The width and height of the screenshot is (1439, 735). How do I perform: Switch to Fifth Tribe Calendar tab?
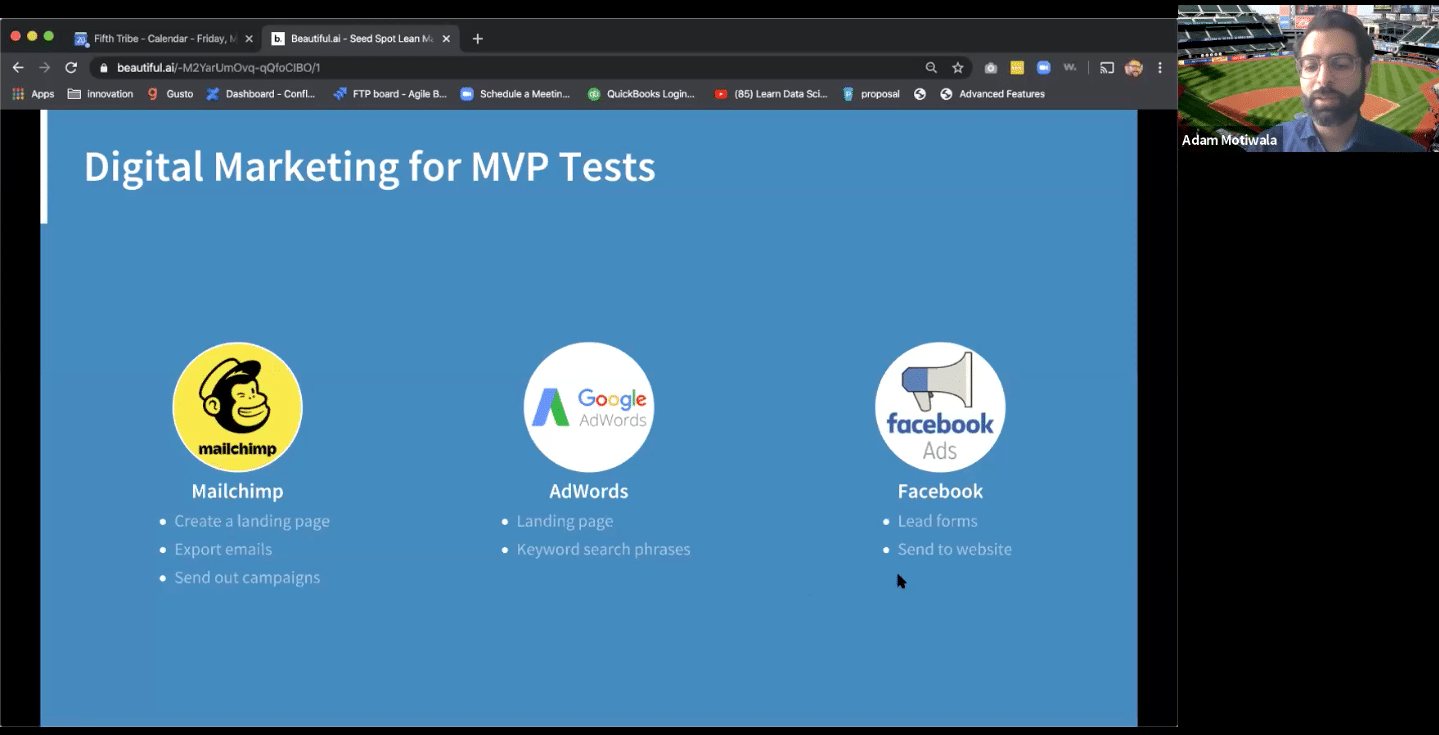tap(163, 39)
